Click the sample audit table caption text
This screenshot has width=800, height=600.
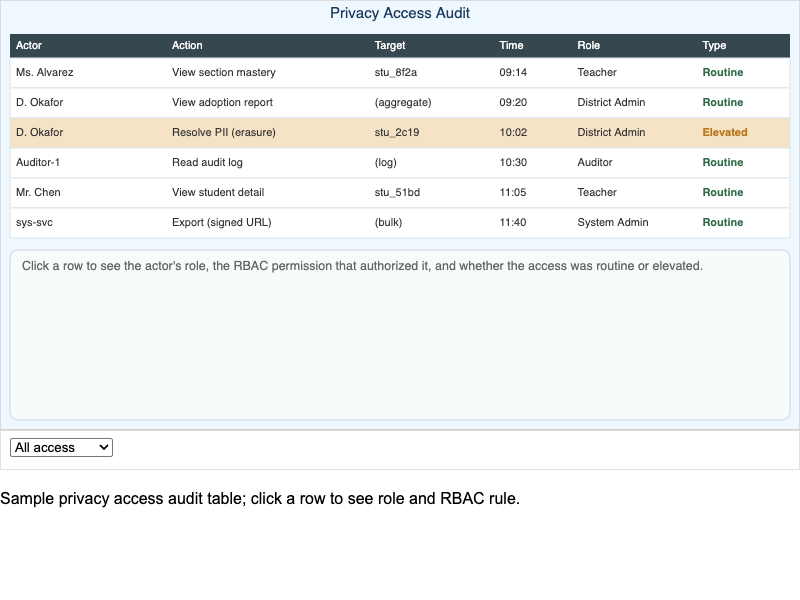260,498
